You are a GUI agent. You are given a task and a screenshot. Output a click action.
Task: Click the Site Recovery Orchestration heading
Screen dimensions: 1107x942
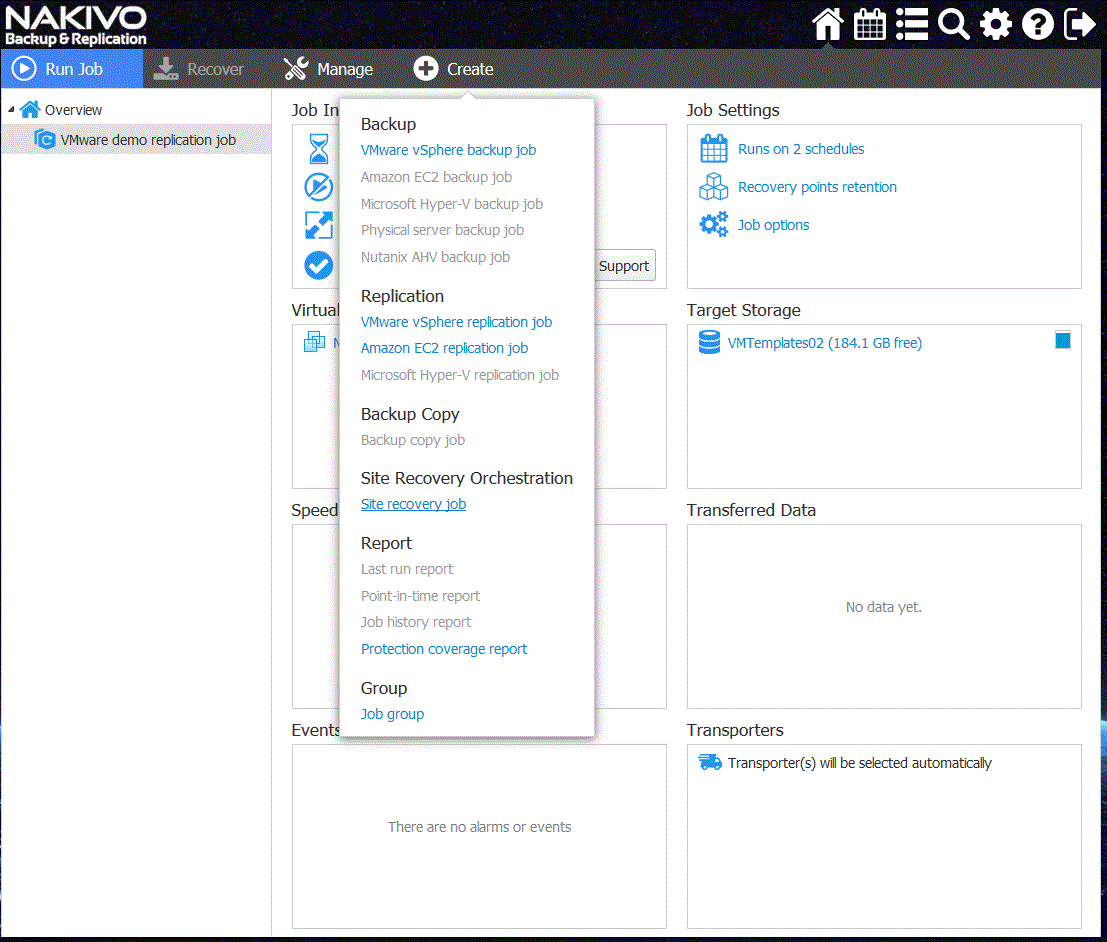click(467, 478)
